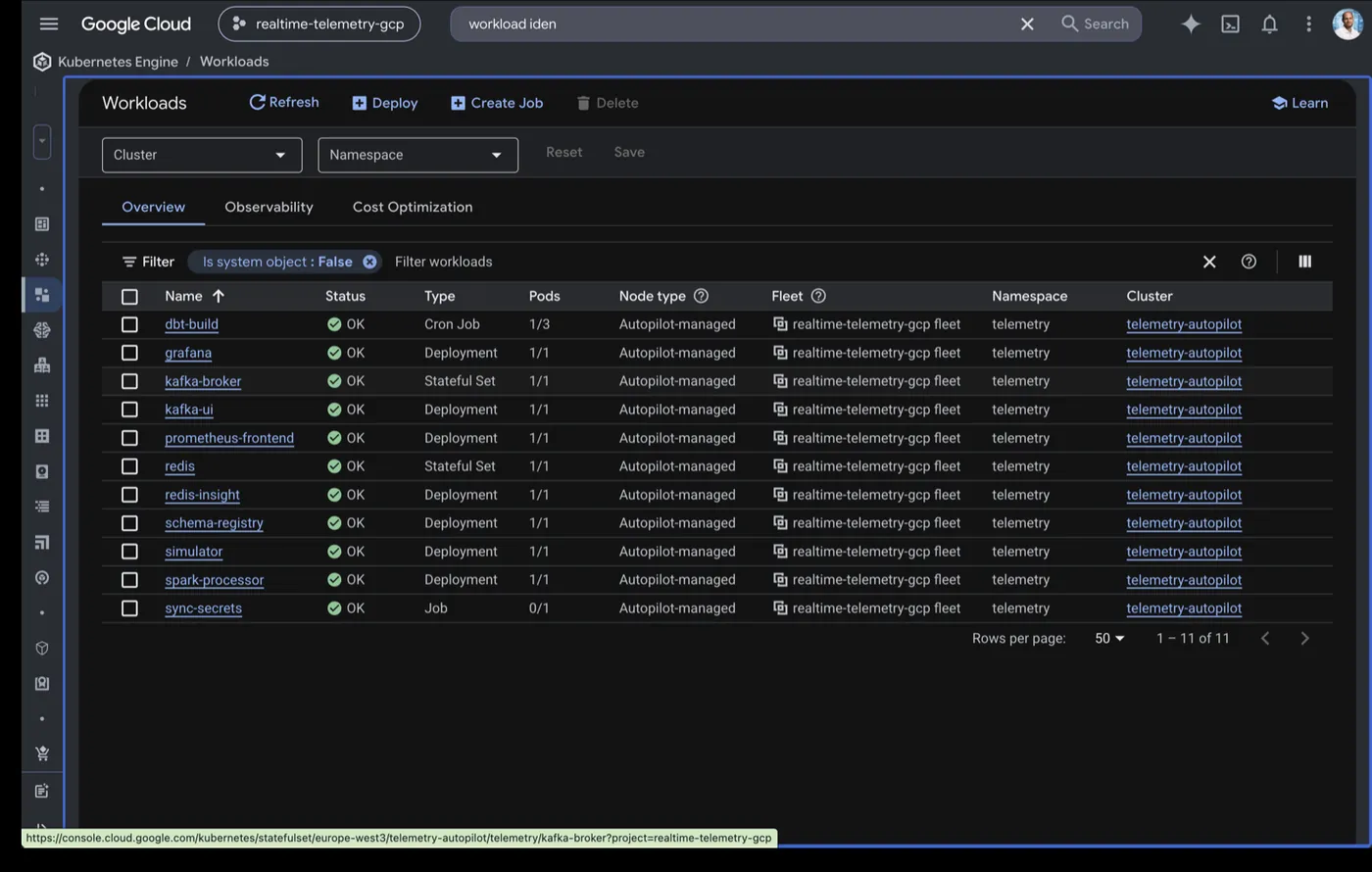The width and height of the screenshot is (1372, 872).
Task: Open the three-dot settings menu in top bar
Action: 1308,24
